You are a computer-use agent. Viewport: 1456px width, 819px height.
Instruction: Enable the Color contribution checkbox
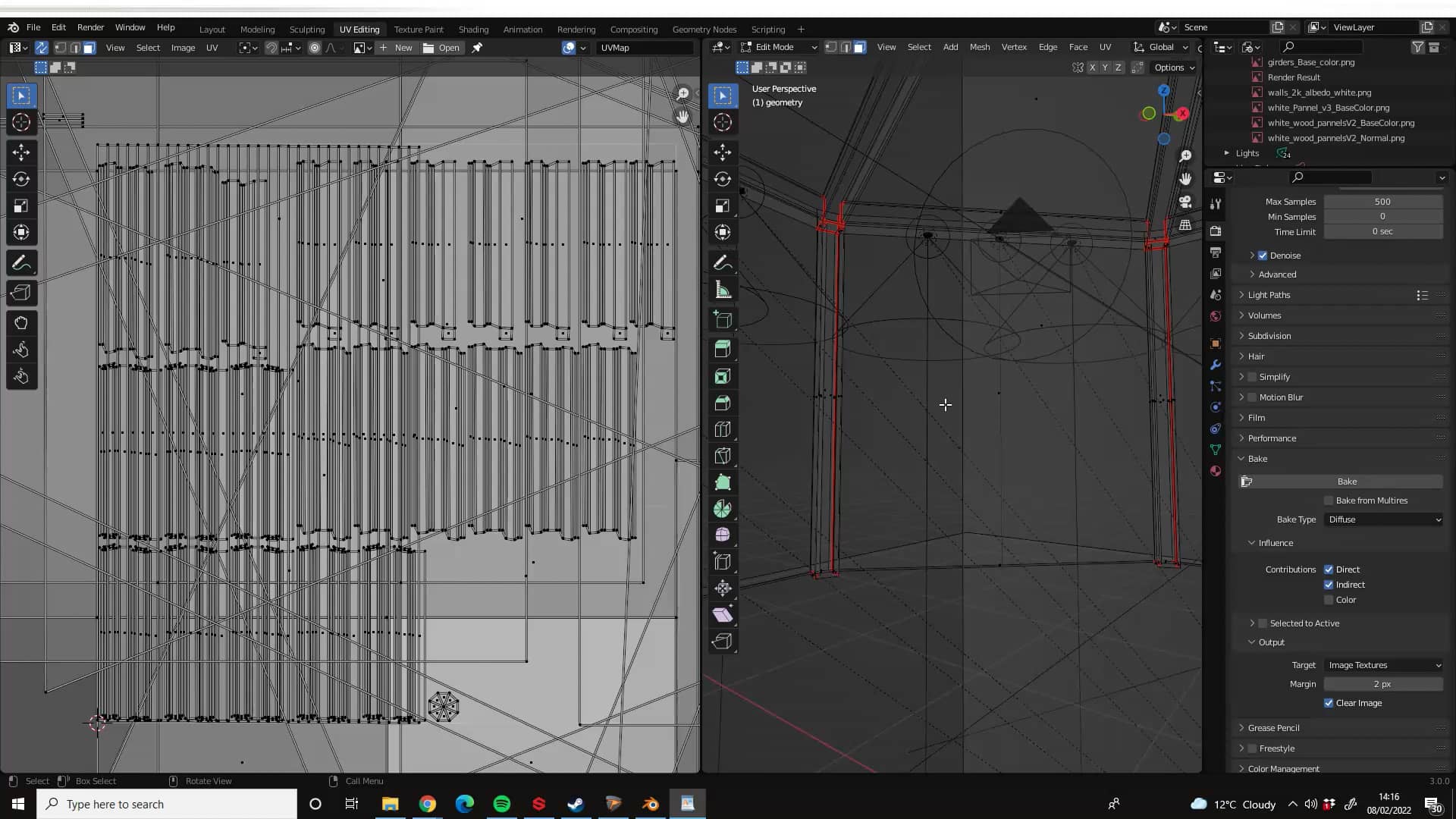[1329, 599]
